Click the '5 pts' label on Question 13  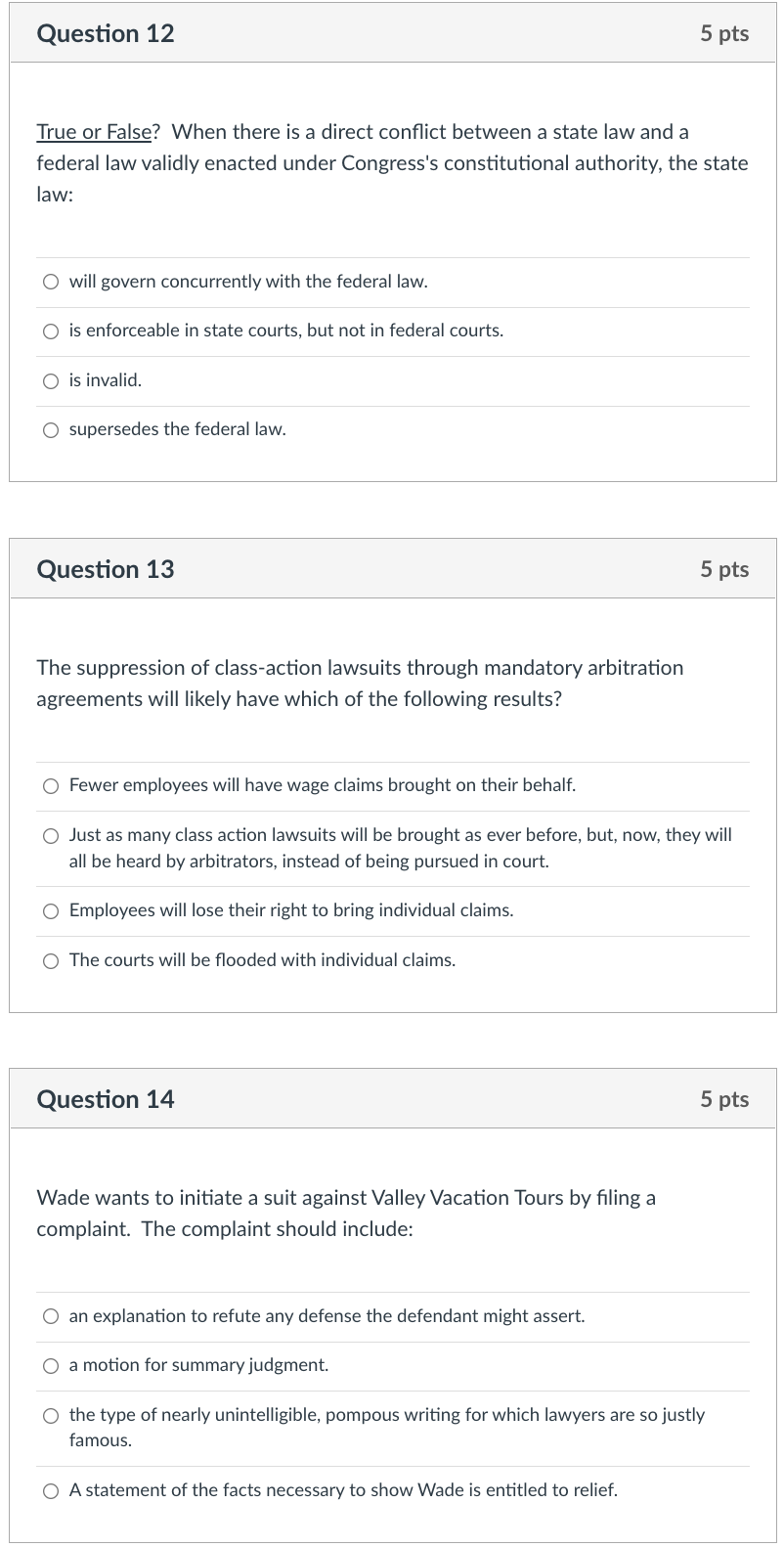(724, 568)
